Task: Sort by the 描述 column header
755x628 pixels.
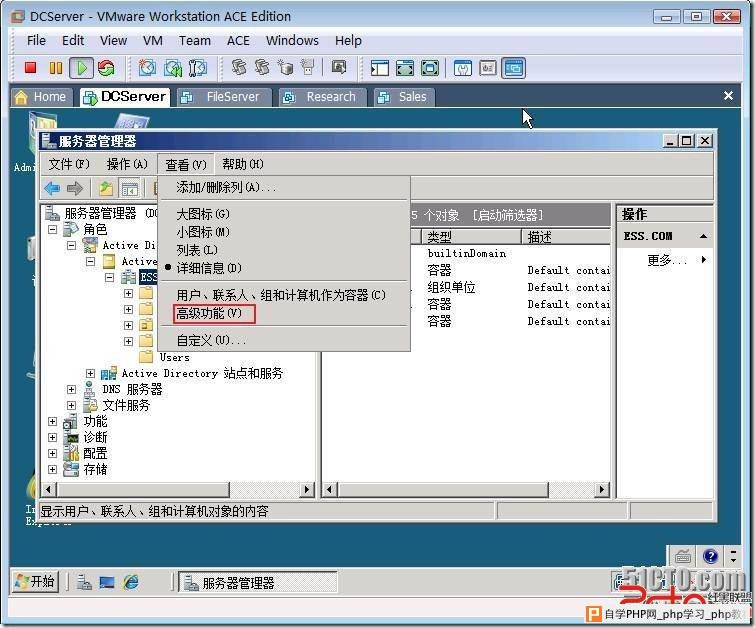Action: [x=566, y=236]
